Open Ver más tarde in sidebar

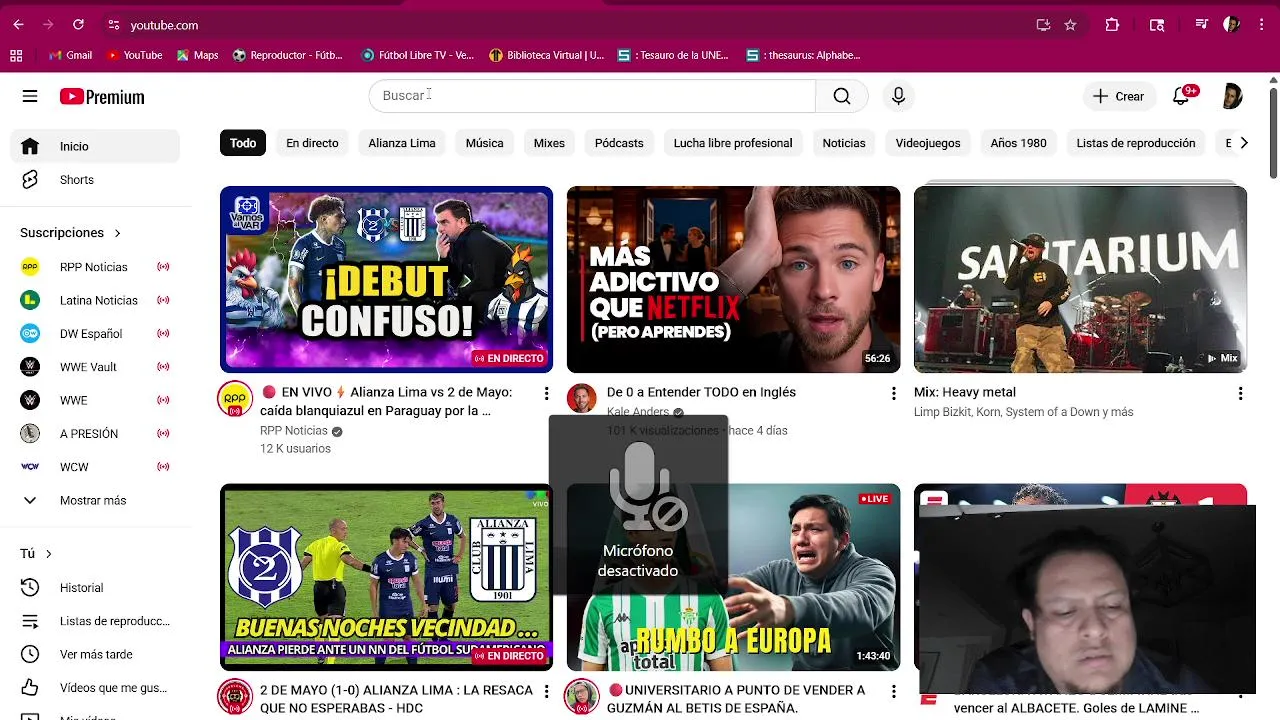point(95,654)
